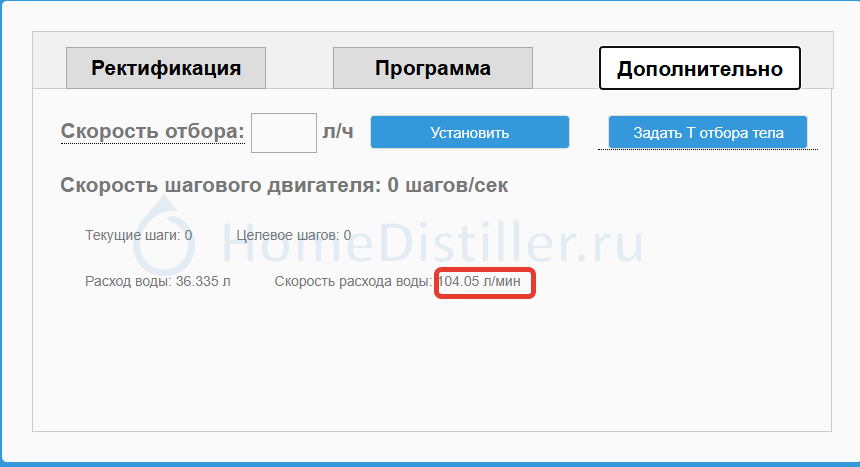Click the Скорость отбора dotted-underline label

[152, 132]
